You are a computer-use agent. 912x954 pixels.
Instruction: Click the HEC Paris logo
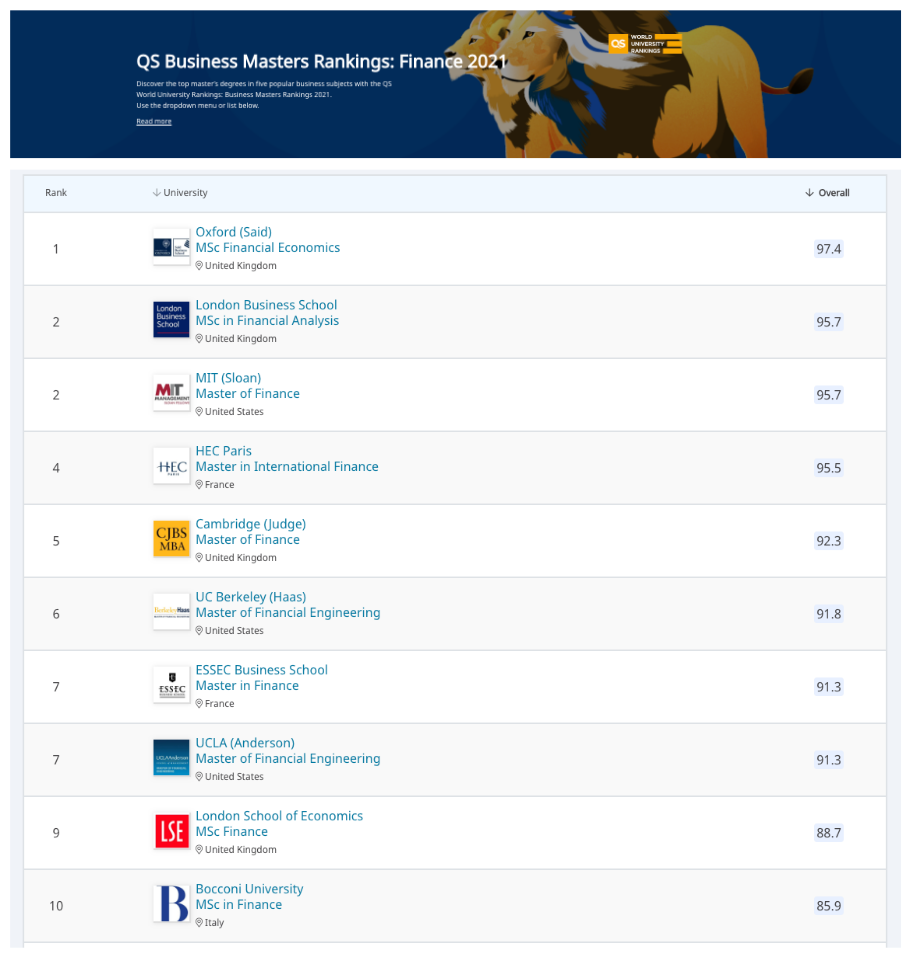(172, 466)
